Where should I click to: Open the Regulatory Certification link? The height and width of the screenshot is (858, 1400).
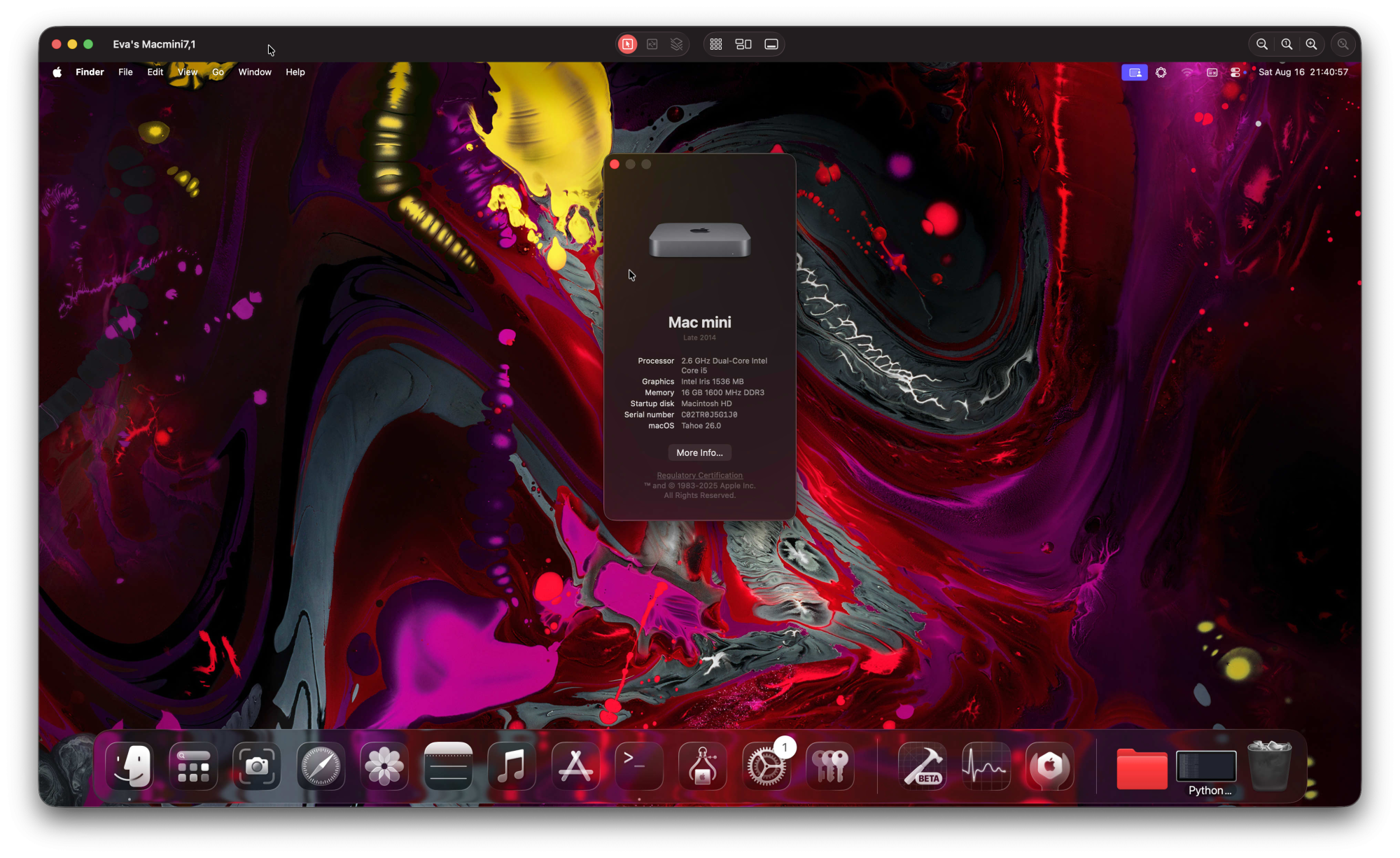[699, 476]
